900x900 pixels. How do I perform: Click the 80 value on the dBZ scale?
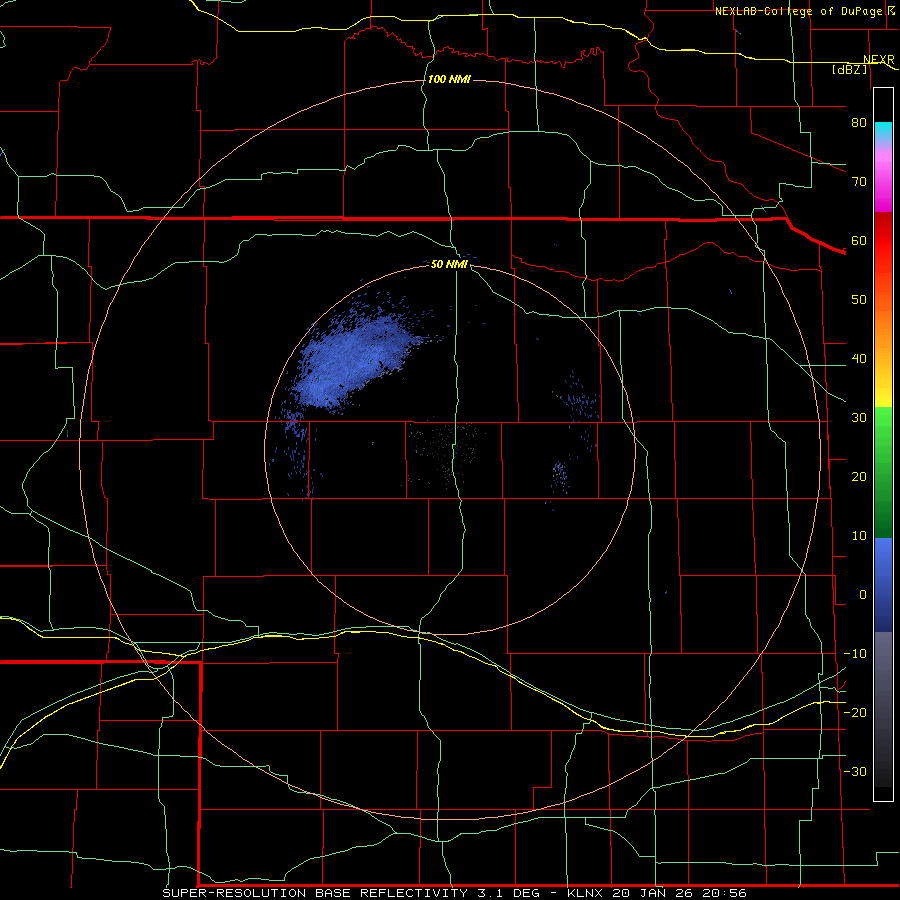[x=859, y=122]
